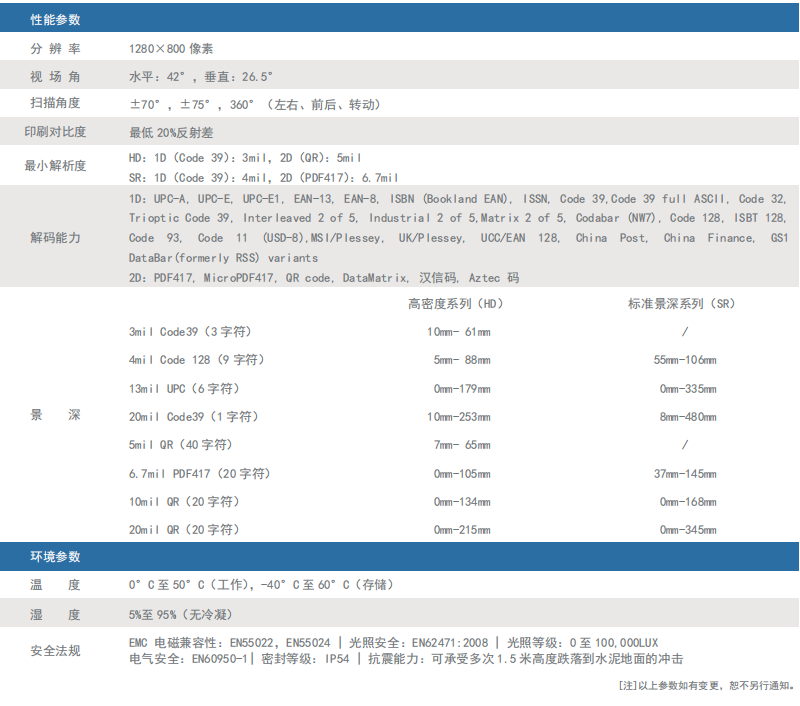Click the SR value 0mm-168mm

[688, 502]
